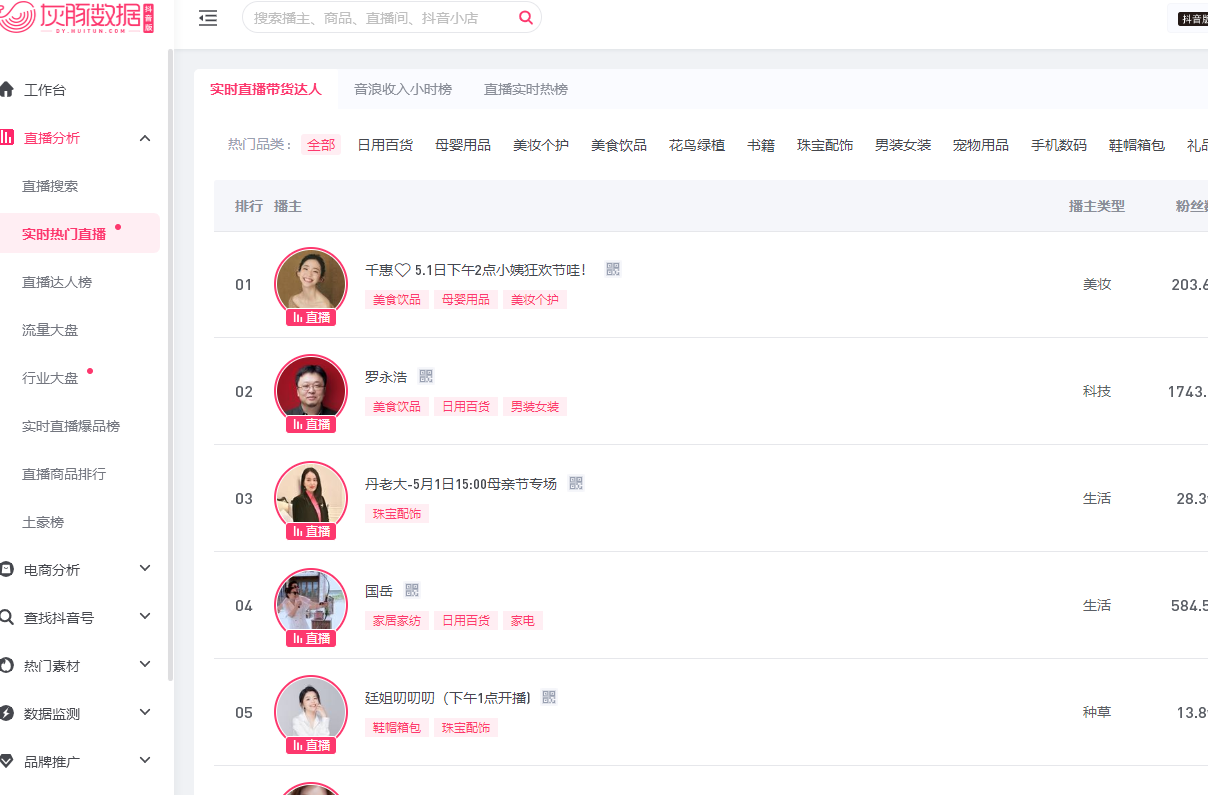The image size is (1208, 795).
Task: Click 国岳 streamer avatar
Action: [311, 603]
